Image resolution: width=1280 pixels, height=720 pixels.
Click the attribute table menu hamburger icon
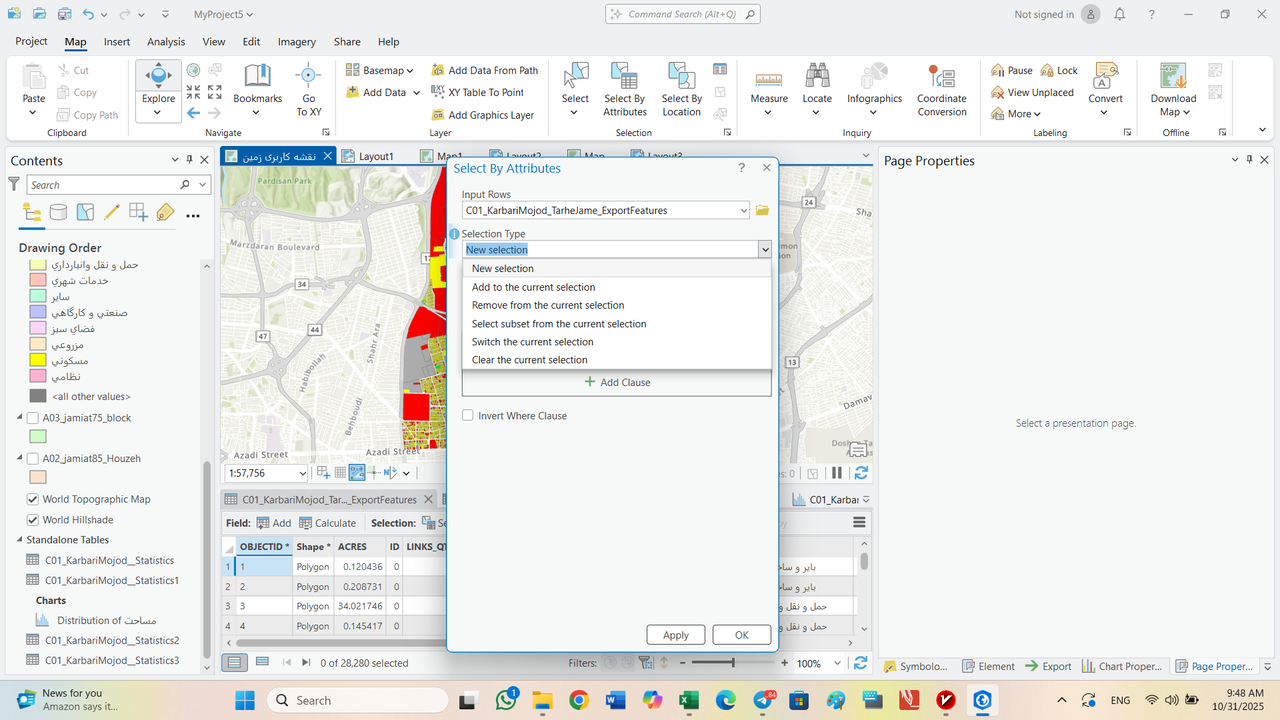tap(859, 522)
